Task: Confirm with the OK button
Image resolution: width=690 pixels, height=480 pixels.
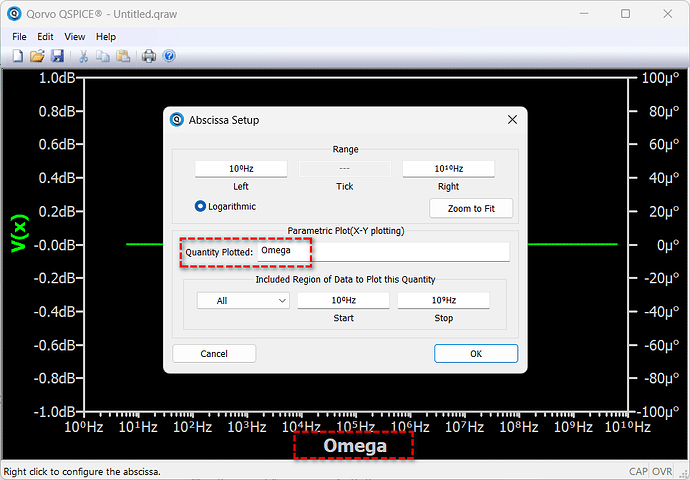Action: tap(475, 353)
